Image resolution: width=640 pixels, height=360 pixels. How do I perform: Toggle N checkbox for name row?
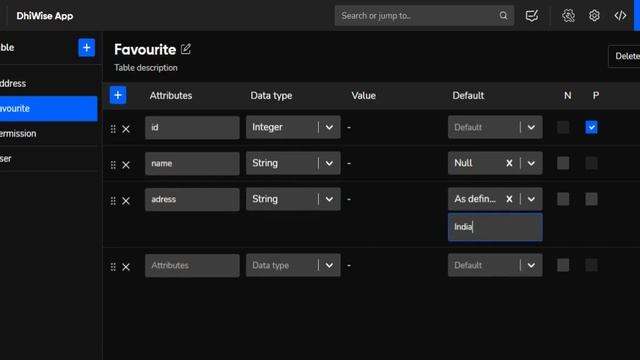pyautogui.click(x=563, y=163)
